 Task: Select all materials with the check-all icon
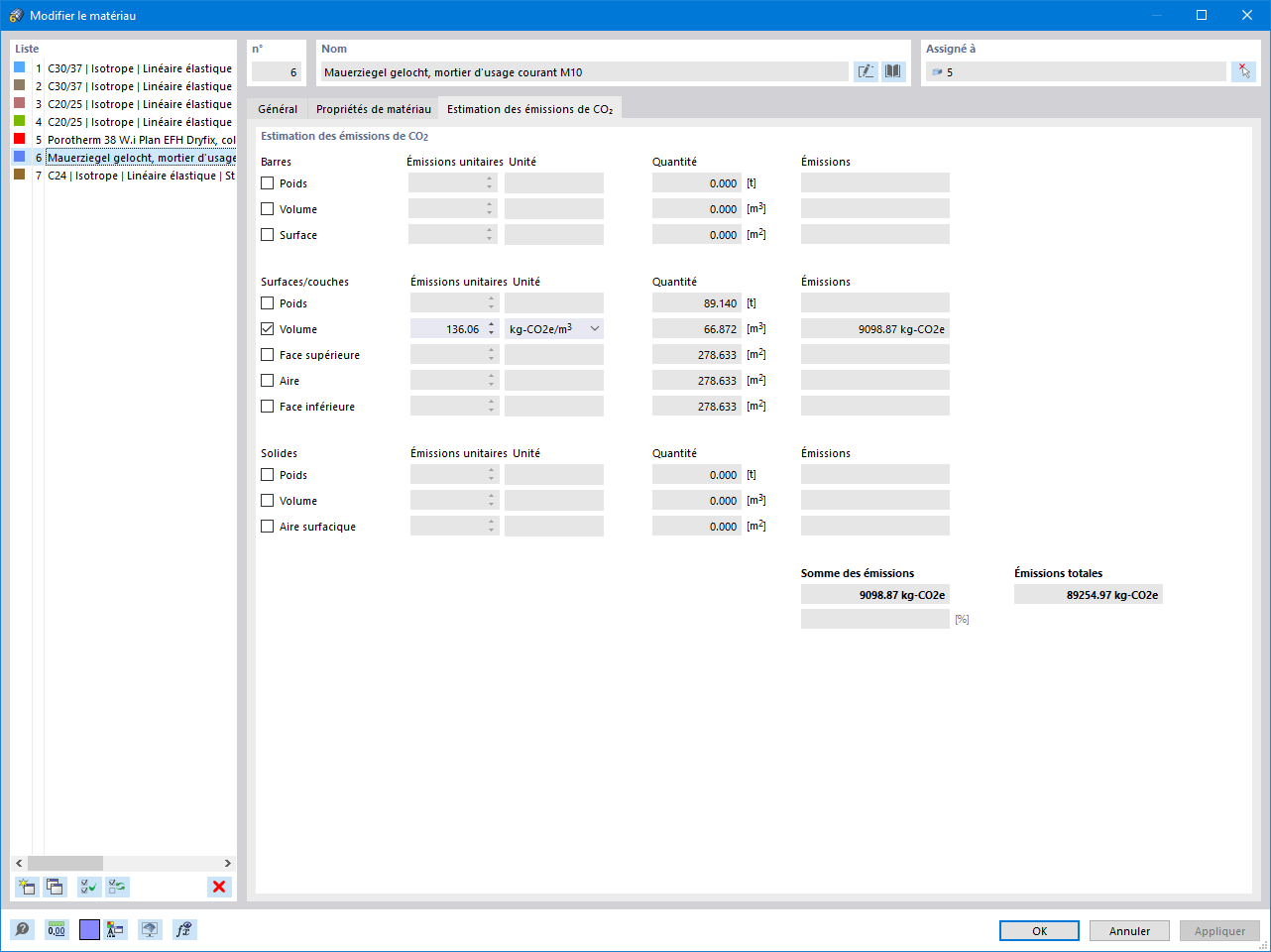[89, 887]
